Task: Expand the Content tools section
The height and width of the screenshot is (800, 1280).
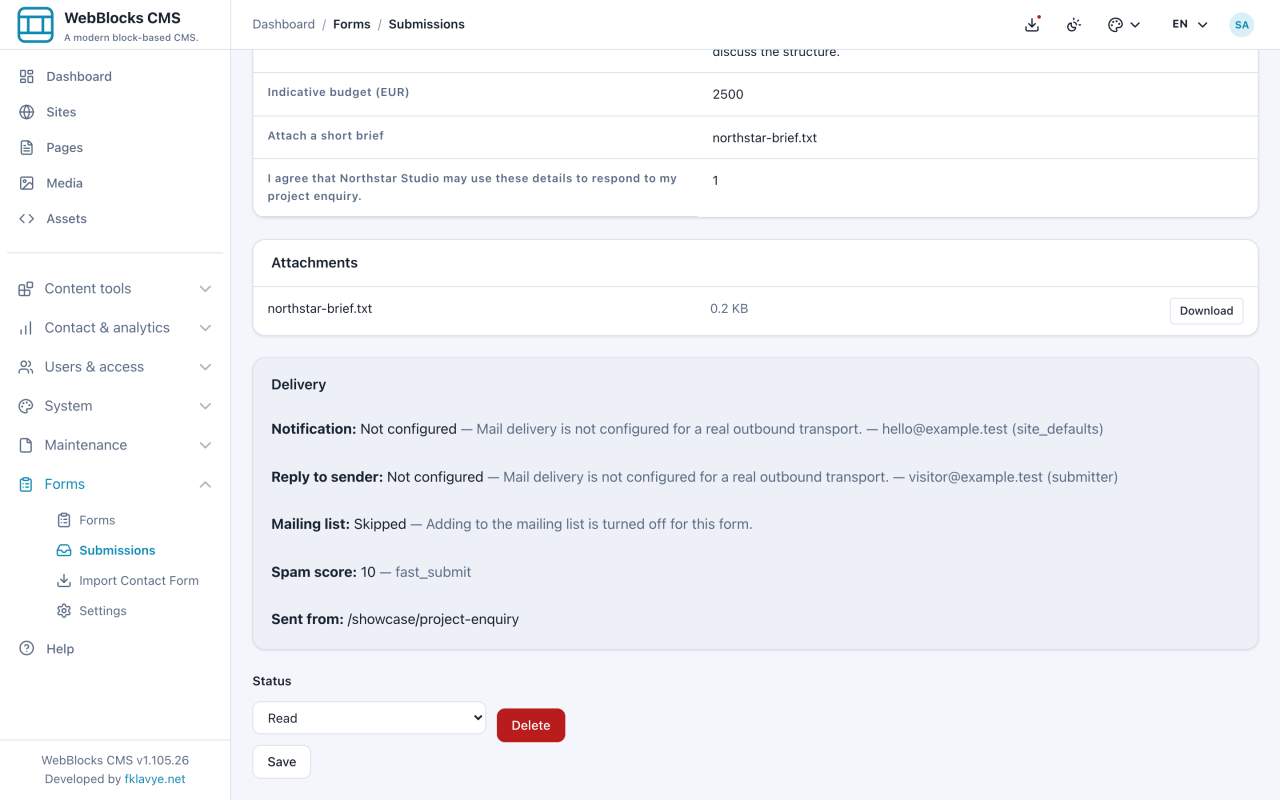Action: (x=115, y=288)
